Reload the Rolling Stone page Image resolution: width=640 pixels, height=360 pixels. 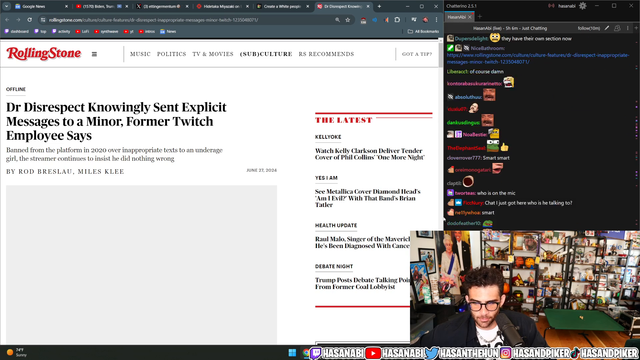pyautogui.click(x=29, y=20)
